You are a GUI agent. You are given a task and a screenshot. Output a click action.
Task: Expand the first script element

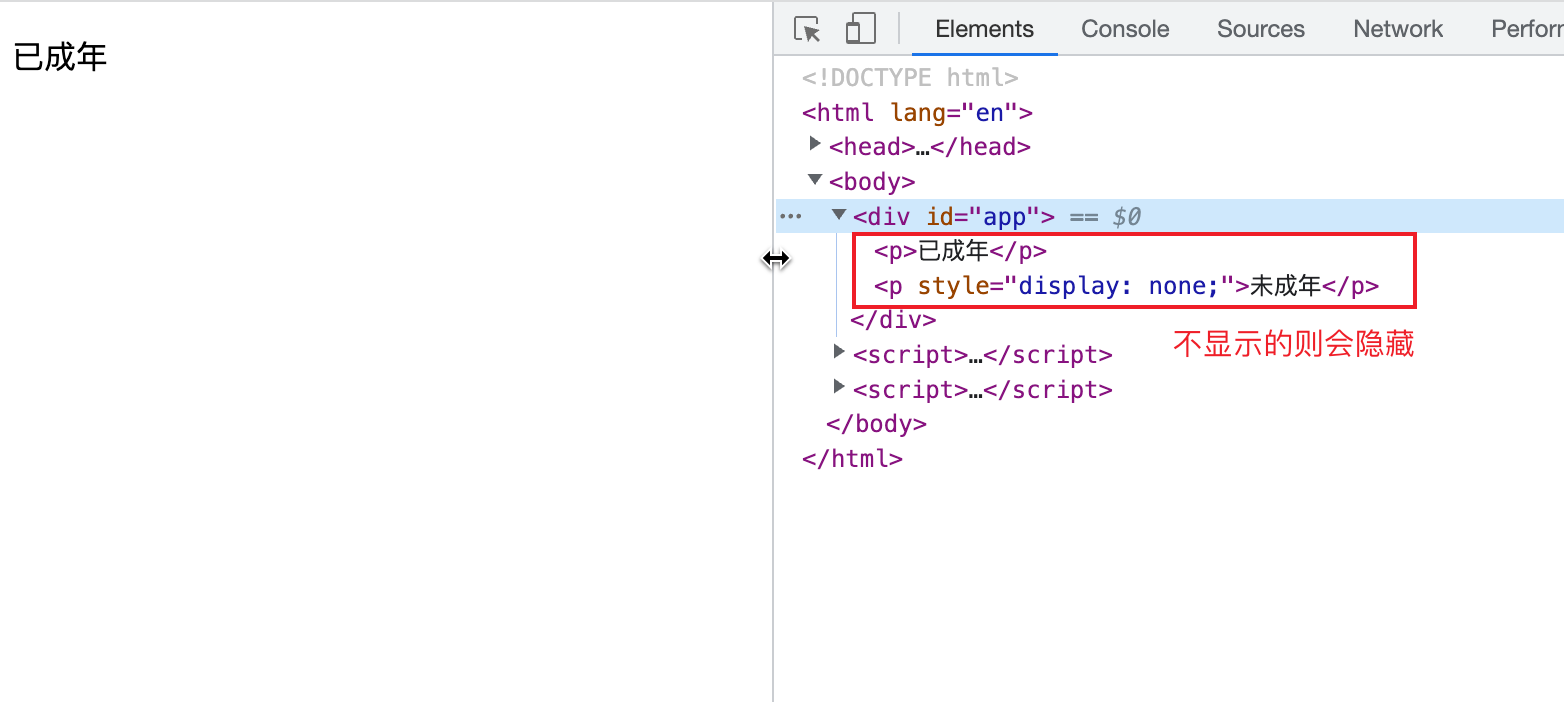839,352
